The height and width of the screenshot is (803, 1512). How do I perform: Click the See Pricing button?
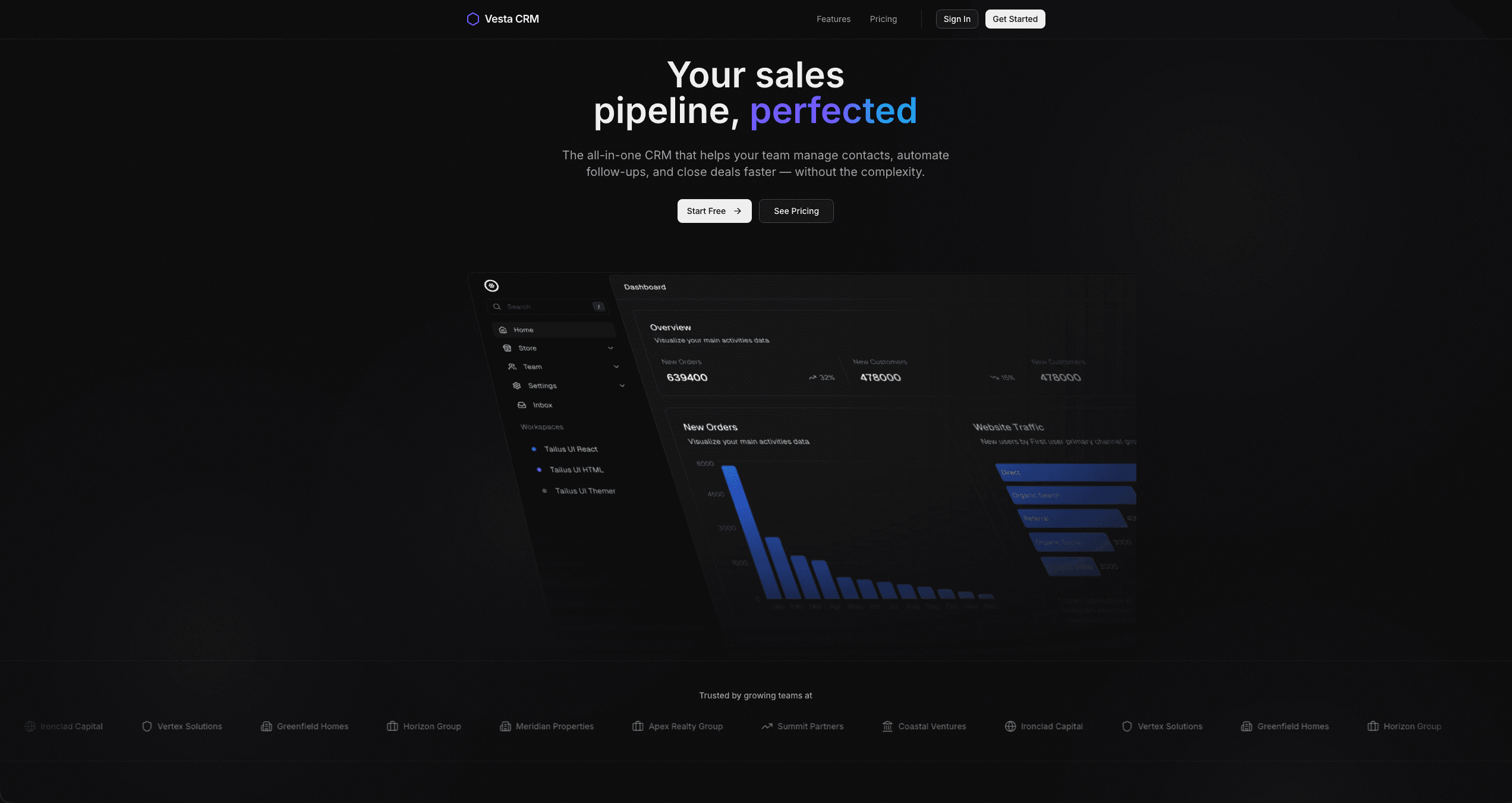pos(796,211)
